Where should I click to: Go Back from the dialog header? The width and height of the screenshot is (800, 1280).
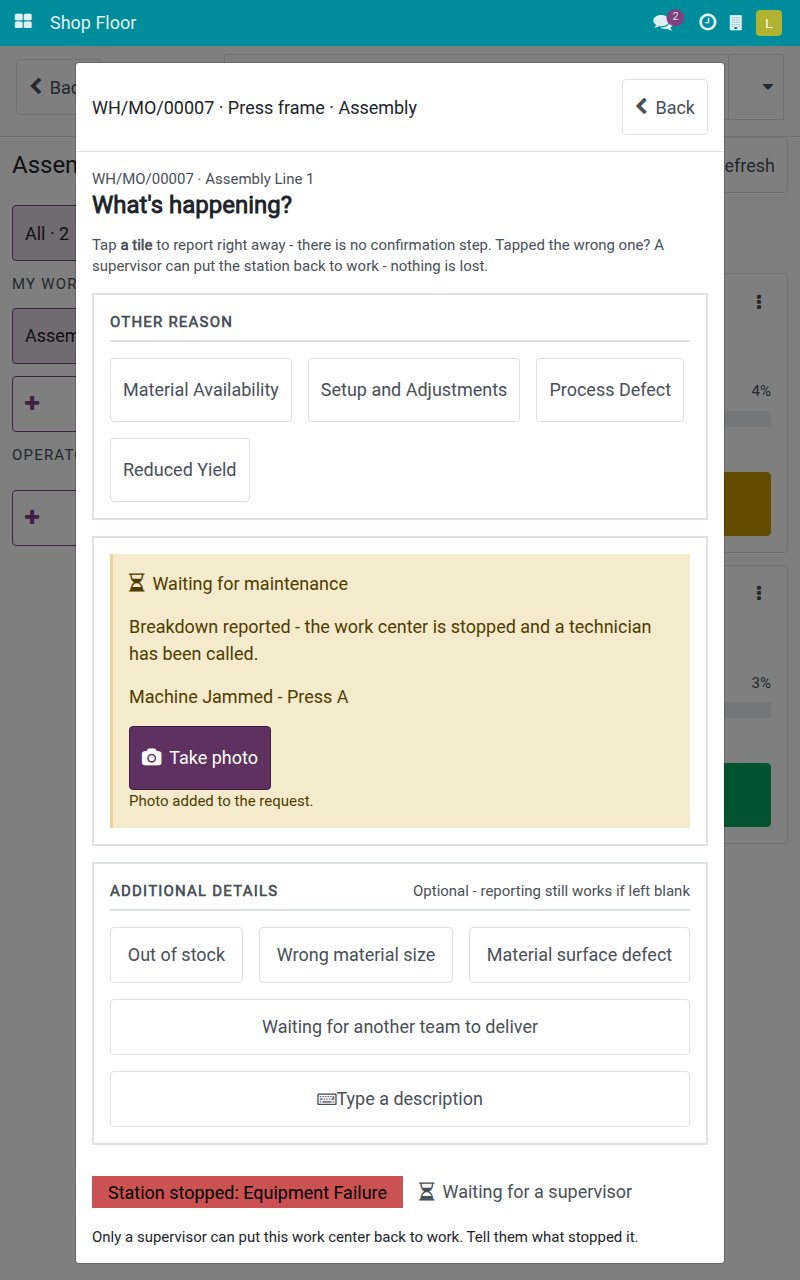[x=665, y=107]
